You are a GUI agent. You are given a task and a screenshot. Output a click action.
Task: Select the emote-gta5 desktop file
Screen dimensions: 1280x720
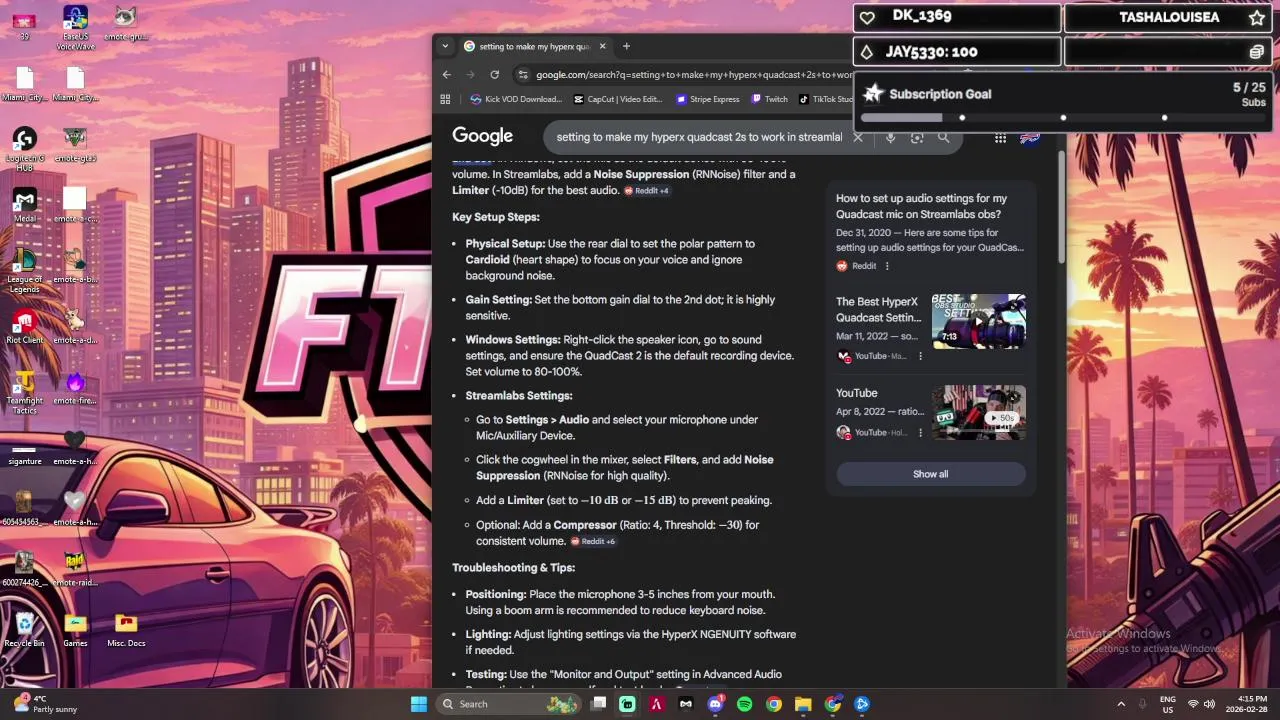tap(75, 144)
